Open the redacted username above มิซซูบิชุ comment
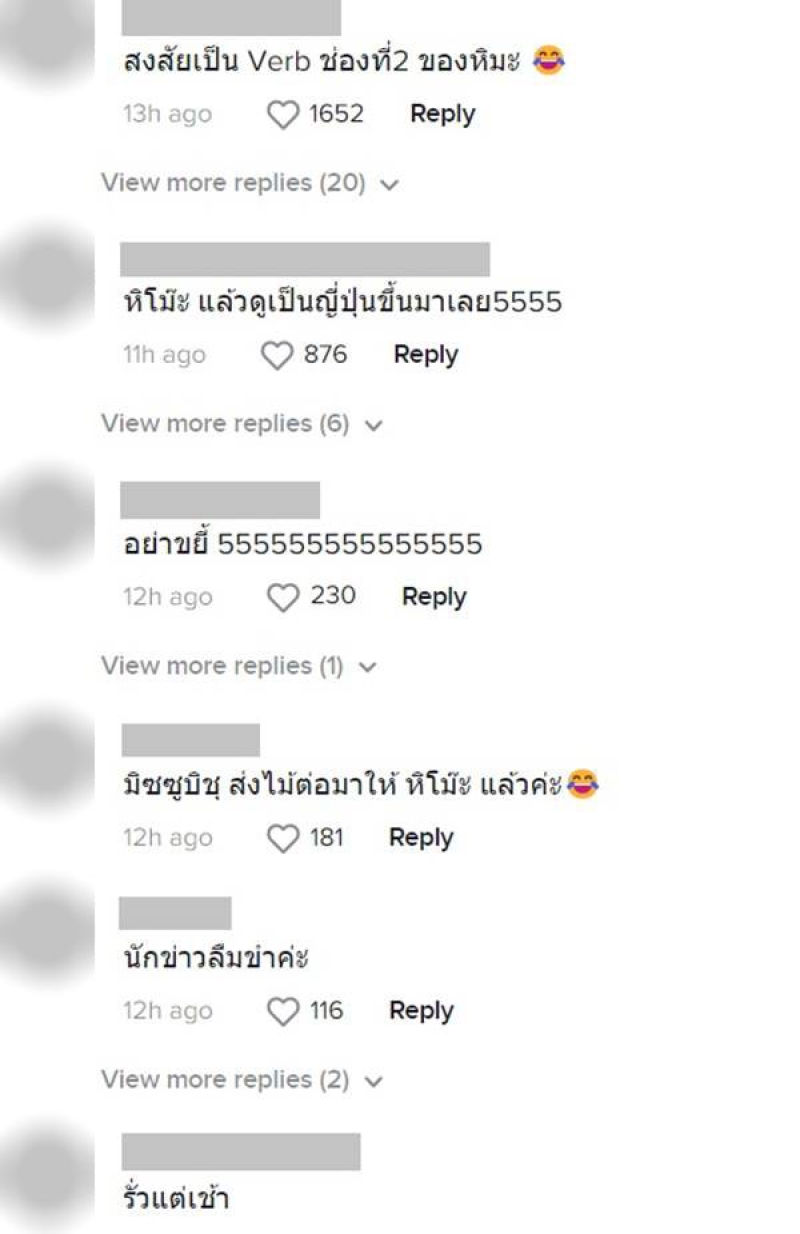 (190, 740)
